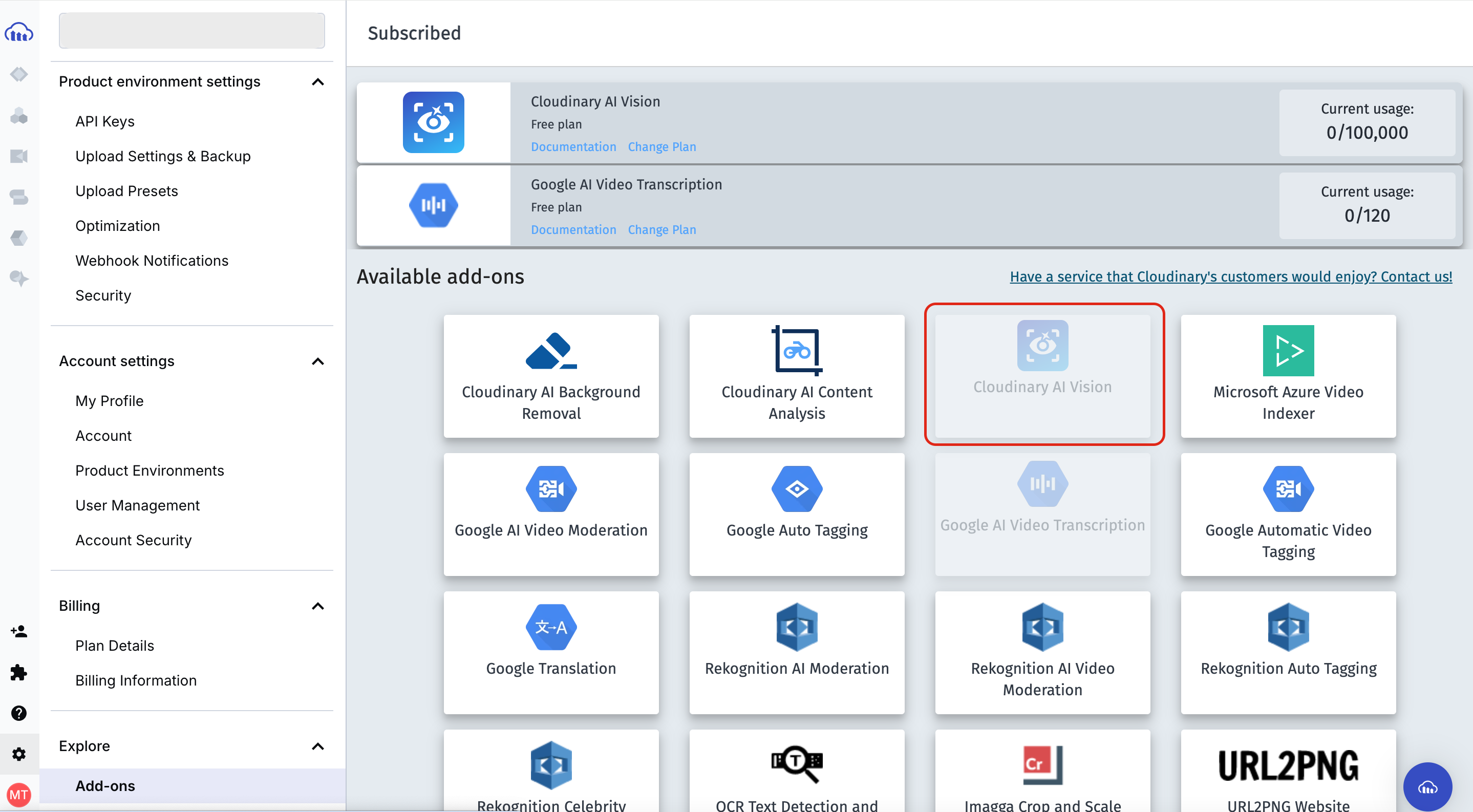Collapse the Explore section

[x=318, y=746]
